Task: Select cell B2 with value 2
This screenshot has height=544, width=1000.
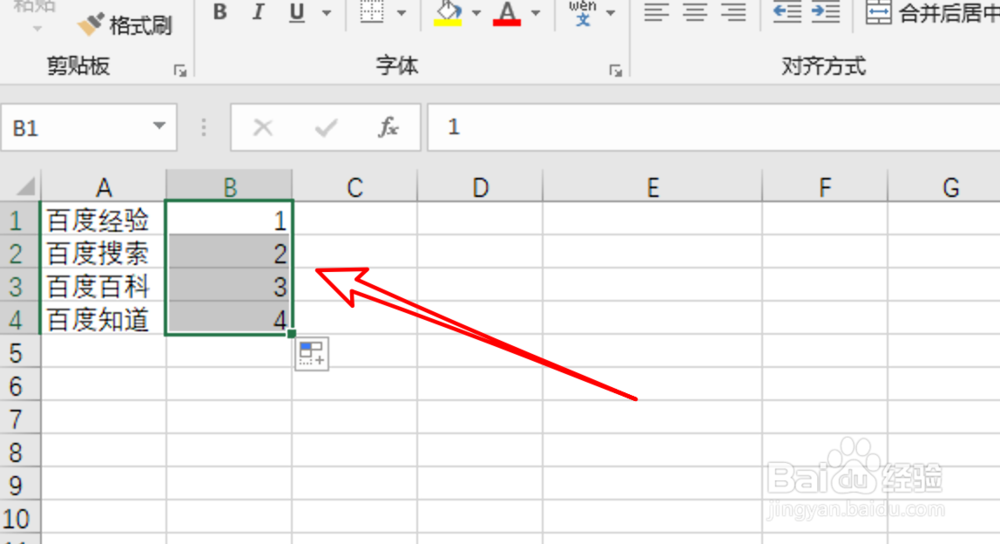Action: (x=230, y=253)
